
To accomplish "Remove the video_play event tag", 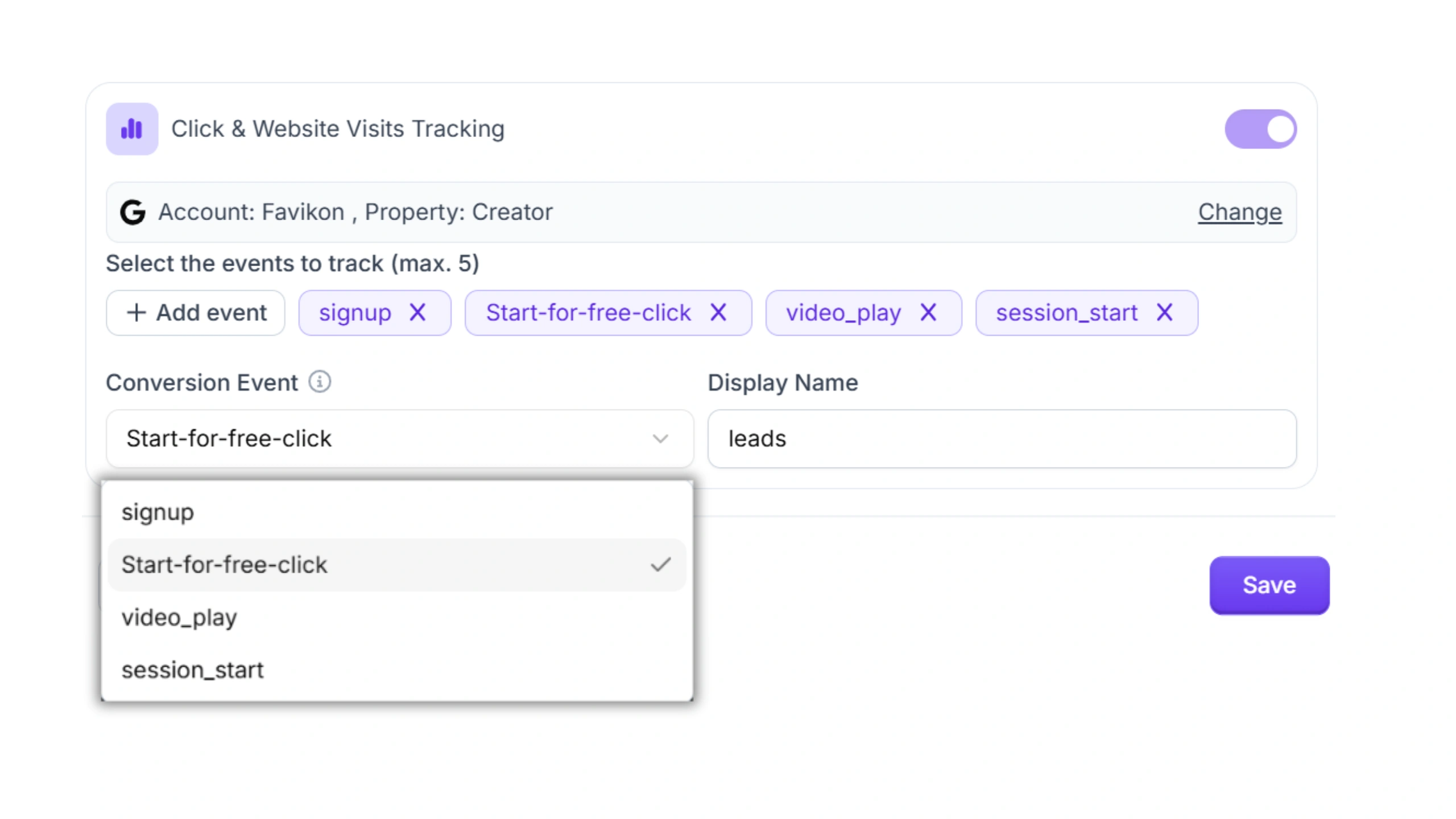I will coord(928,312).
